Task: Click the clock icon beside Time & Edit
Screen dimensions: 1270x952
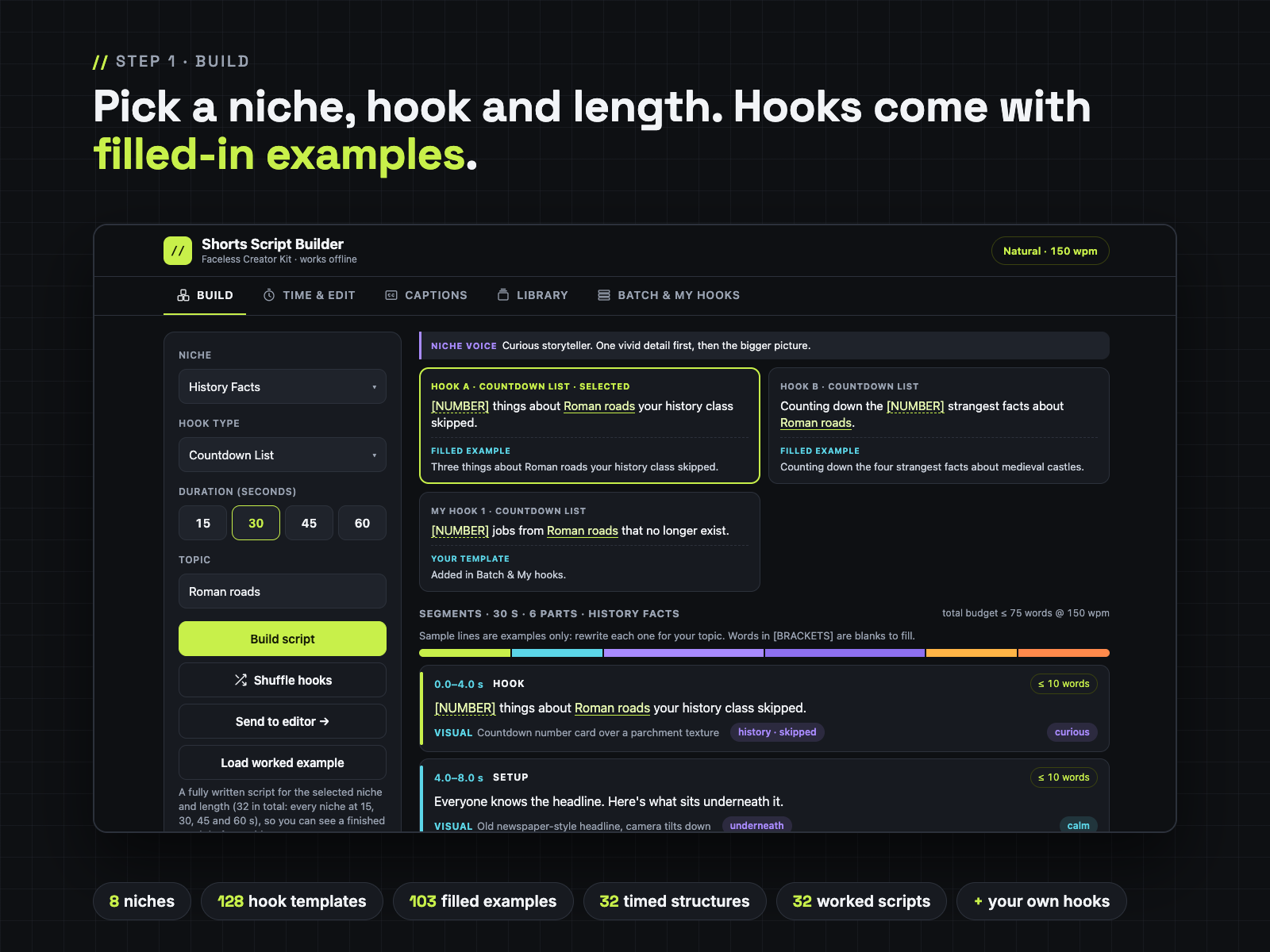Action: tap(269, 295)
